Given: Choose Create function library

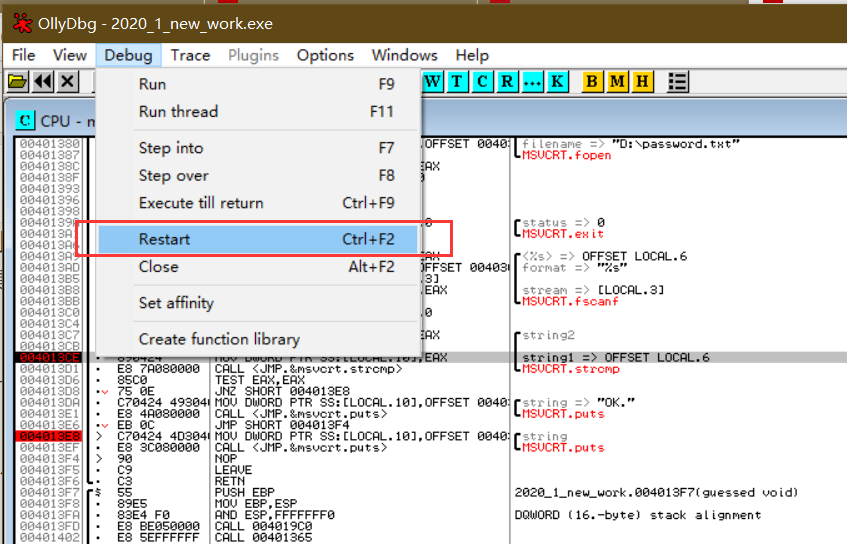Looking at the screenshot, I should click(258, 339).
